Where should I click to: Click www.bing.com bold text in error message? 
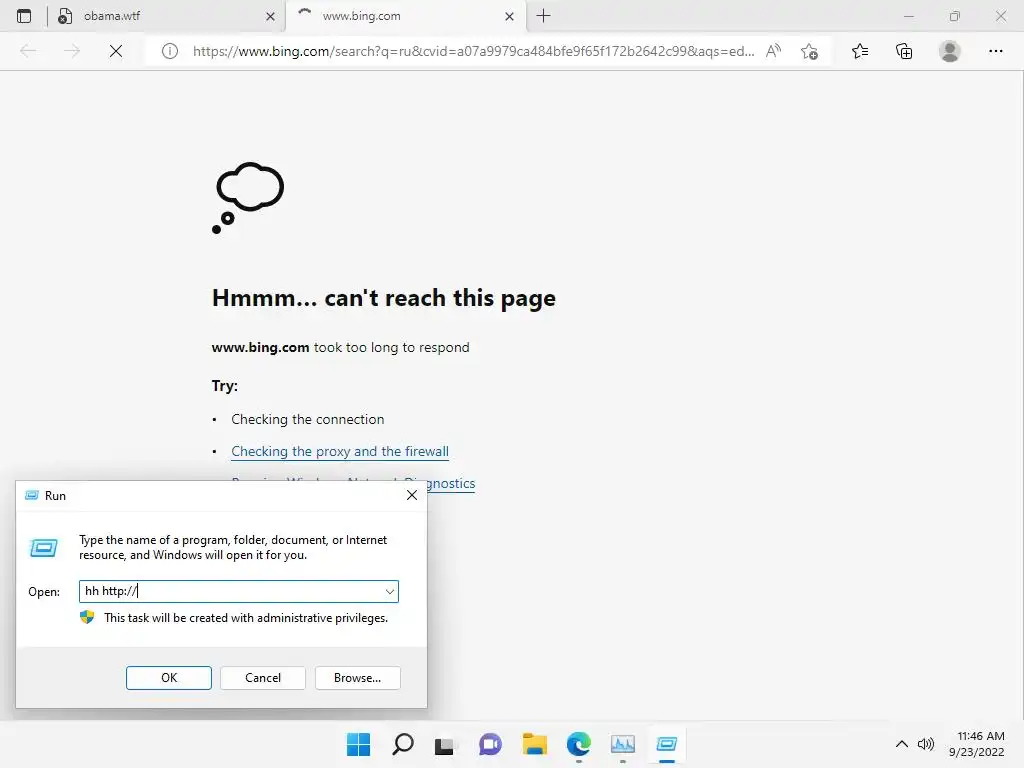[x=261, y=347]
